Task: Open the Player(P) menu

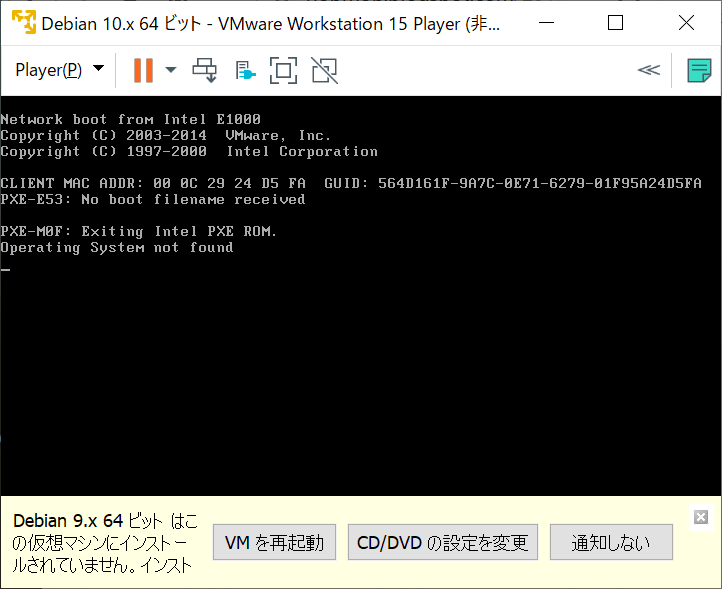Action: pos(59,70)
